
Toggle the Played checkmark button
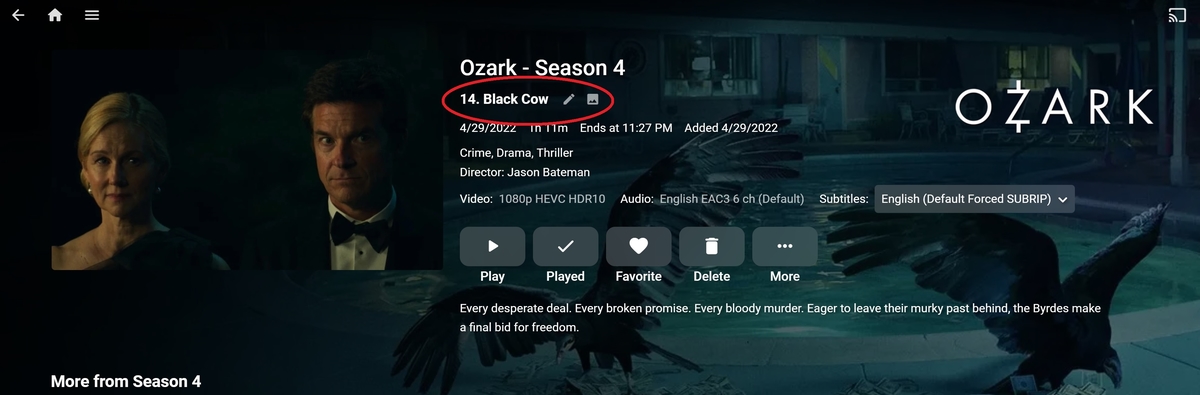coord(565,246)
